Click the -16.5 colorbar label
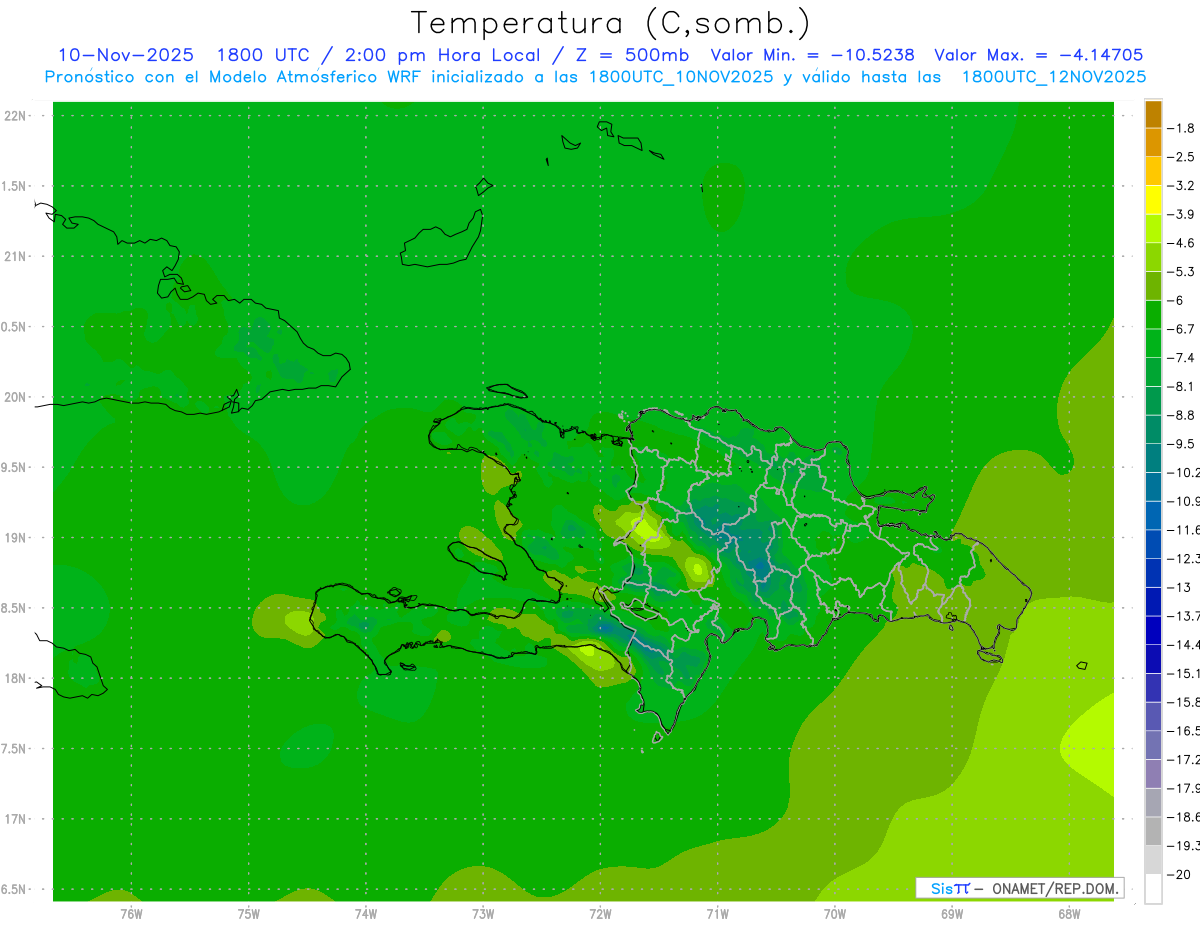The height and width of the screenshot is (927, 1200). (x=1182, y=731)
